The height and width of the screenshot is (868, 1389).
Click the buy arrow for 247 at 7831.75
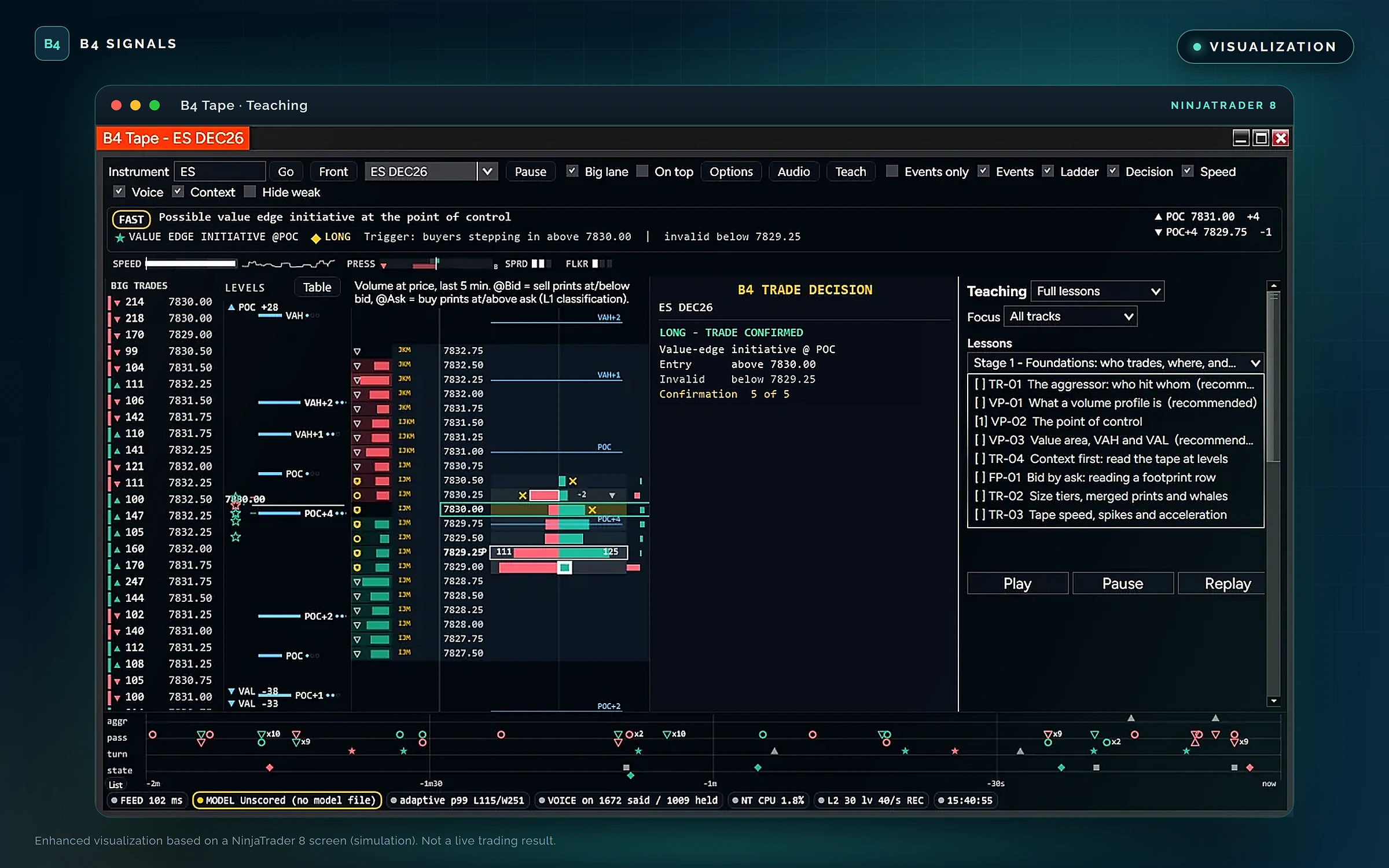(x=117, y=582)
